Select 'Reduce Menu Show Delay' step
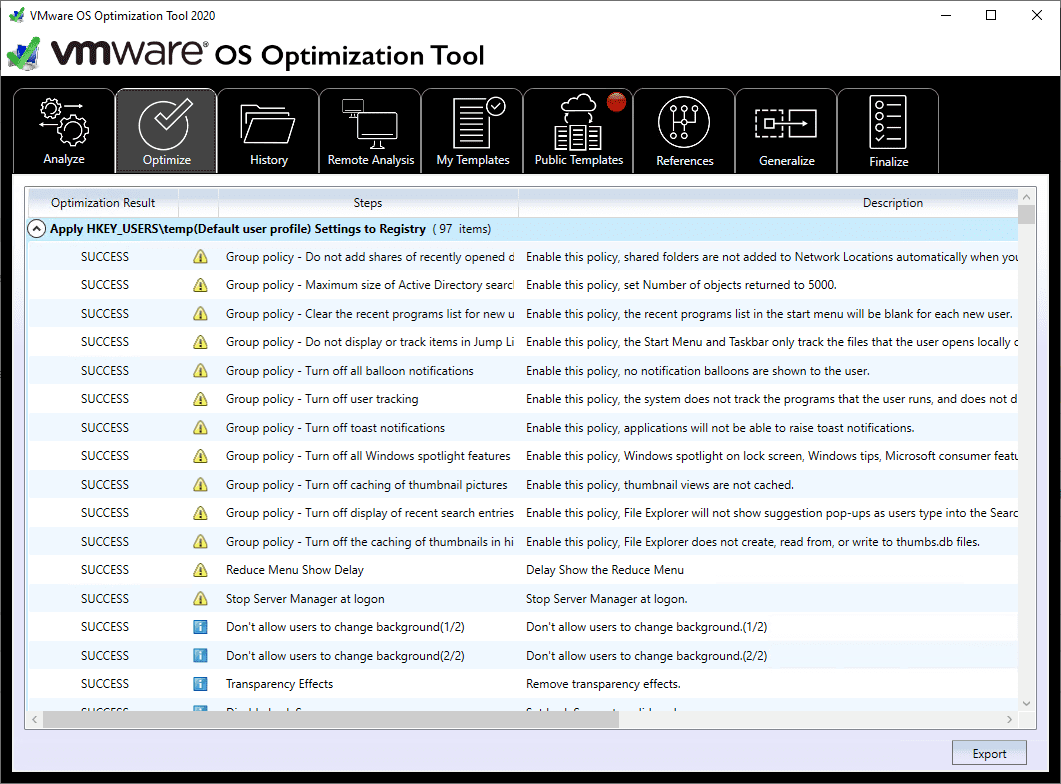Image resolution: width=1061 pixels, height=784 pixels. click(x=295, y=570)
